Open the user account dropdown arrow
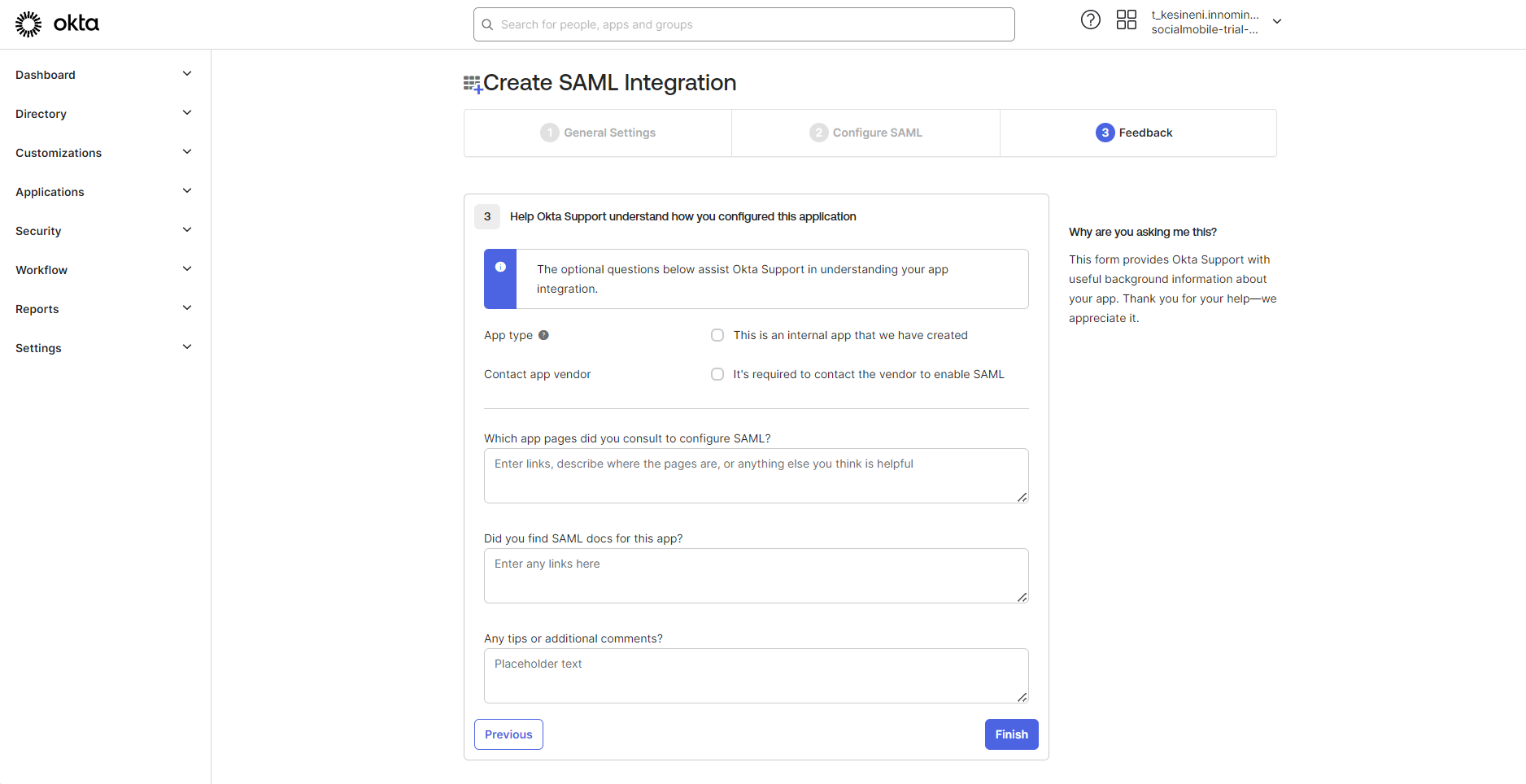The height and width of the screenshot is (784, 1526). [1277, 22]
